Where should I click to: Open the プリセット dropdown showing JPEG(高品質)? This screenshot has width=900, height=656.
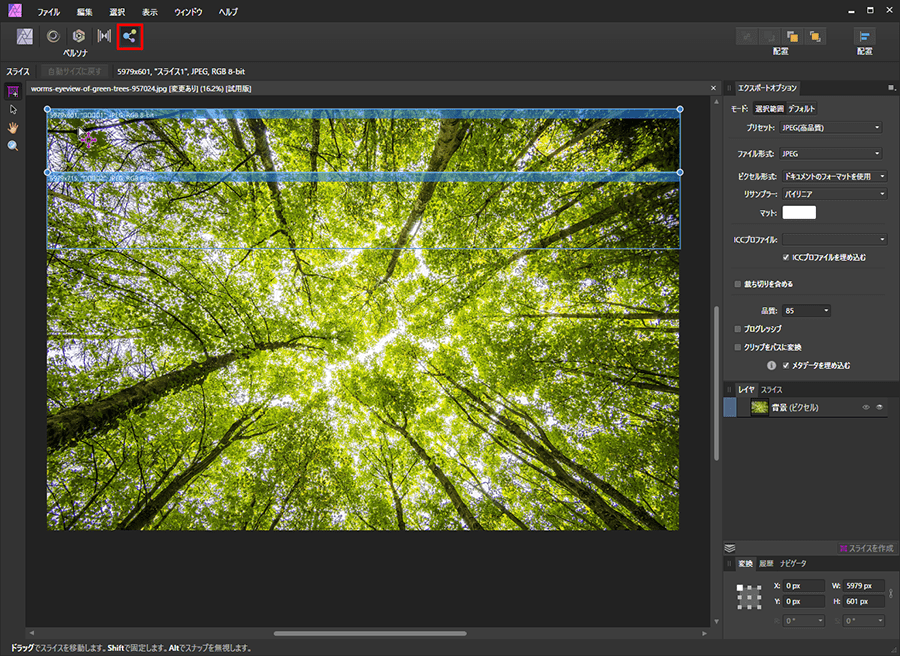coord(831,128)
